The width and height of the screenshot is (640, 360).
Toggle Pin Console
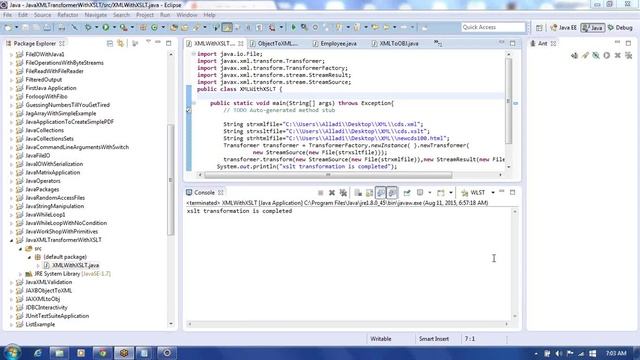pos(407,193)
